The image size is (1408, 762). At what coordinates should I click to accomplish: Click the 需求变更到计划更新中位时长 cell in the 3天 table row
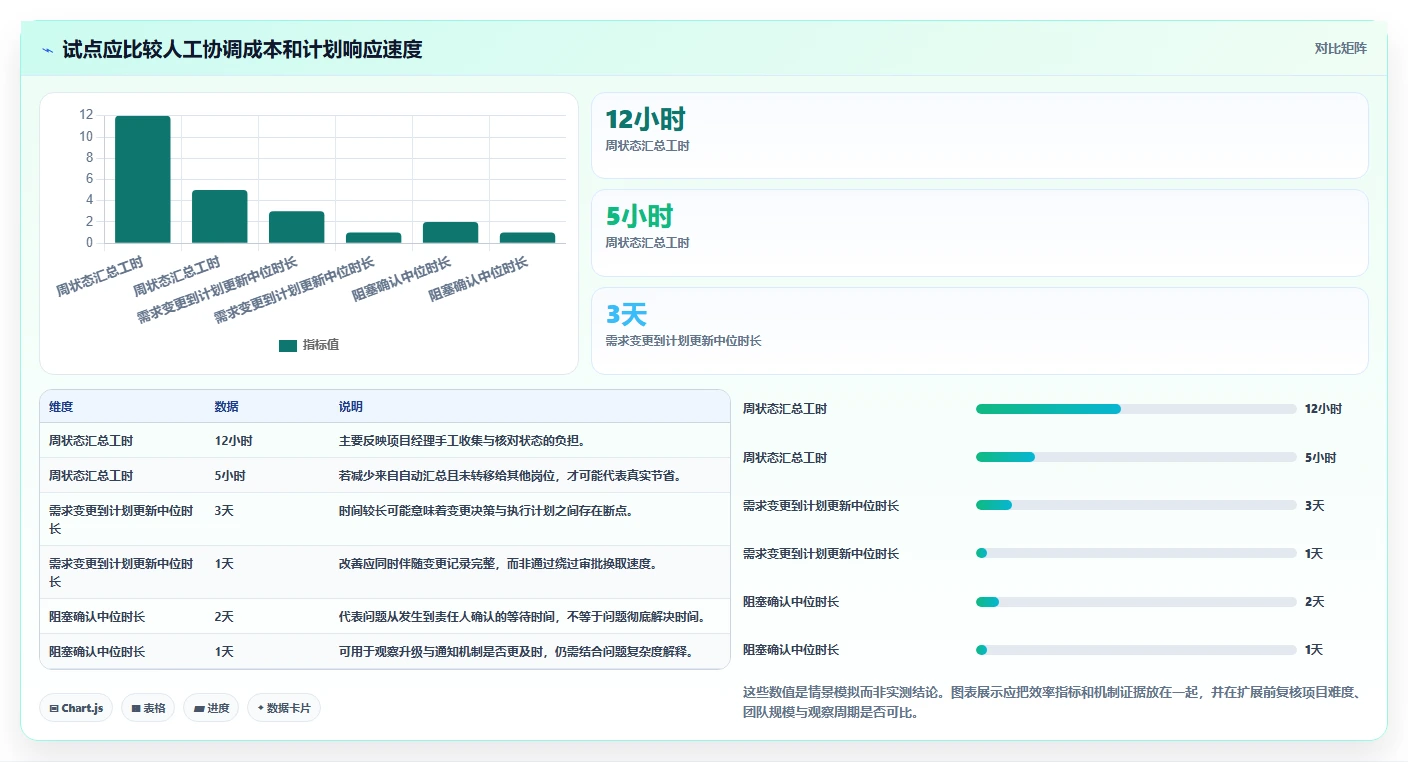(121, 519)
